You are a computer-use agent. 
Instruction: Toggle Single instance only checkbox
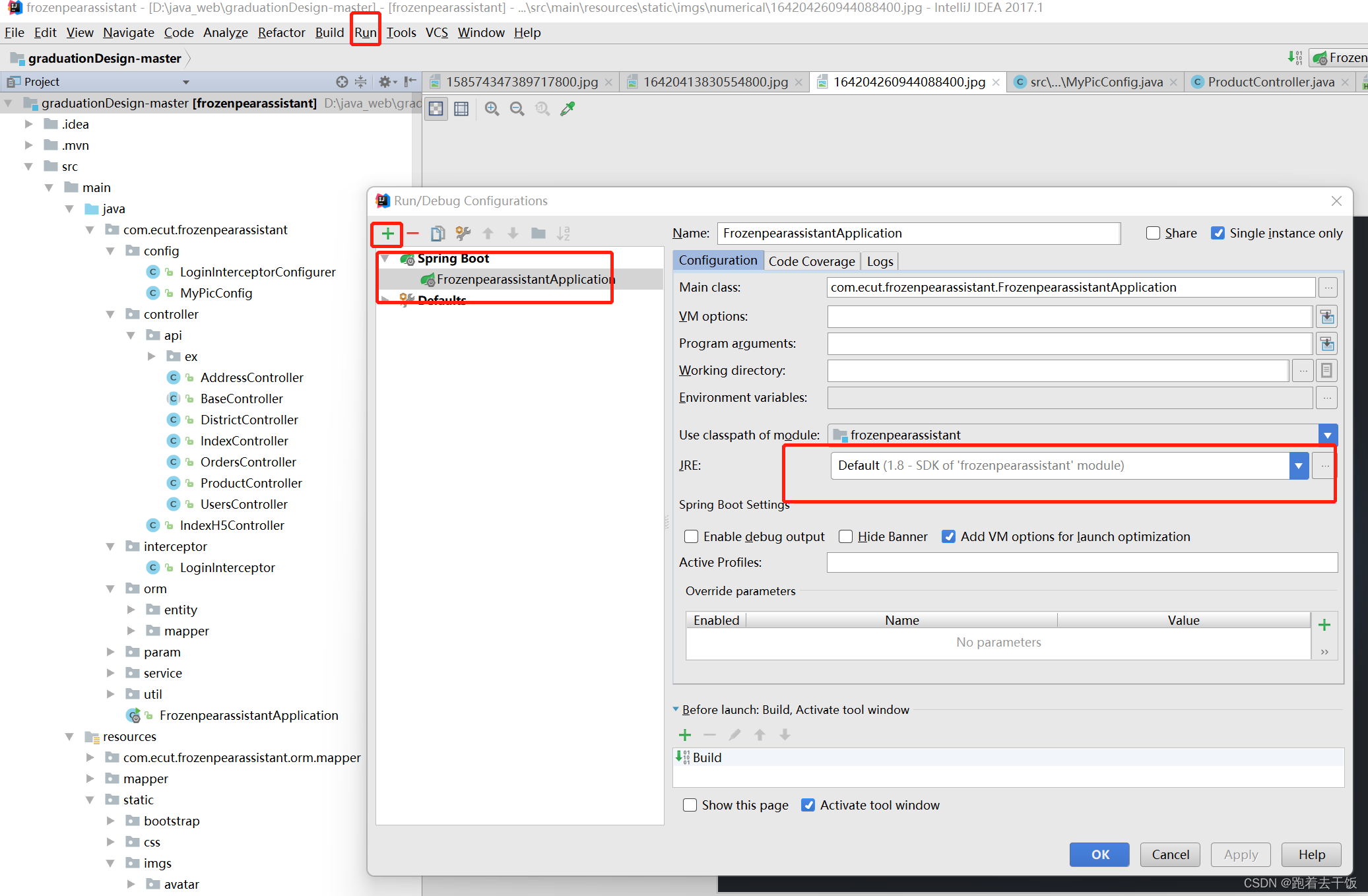point(1218,234)
